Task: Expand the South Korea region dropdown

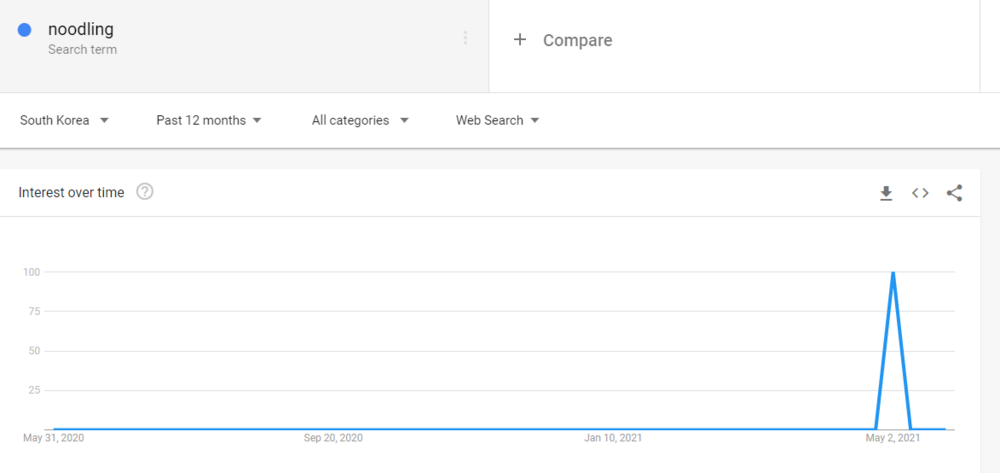Action: 64,120
